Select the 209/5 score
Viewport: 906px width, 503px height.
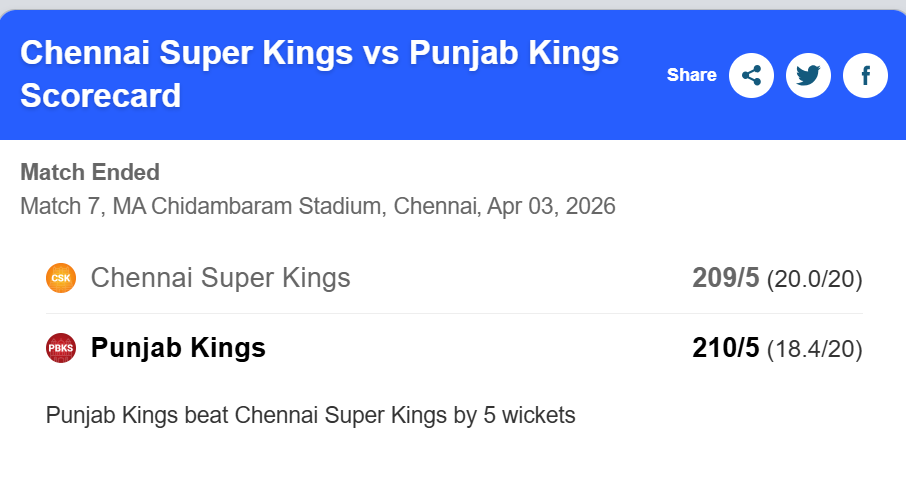(x=726, y=278)
